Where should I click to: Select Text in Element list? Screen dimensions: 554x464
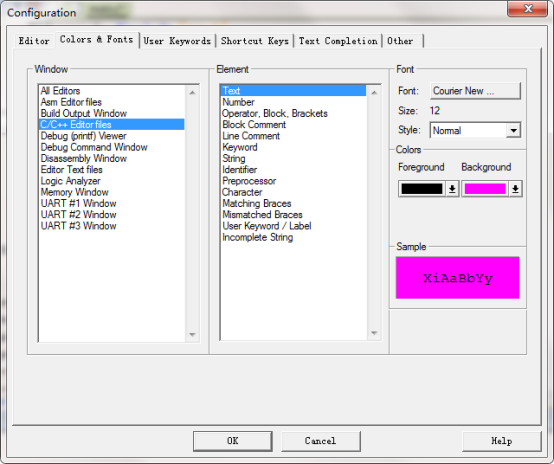coord(294,91)
